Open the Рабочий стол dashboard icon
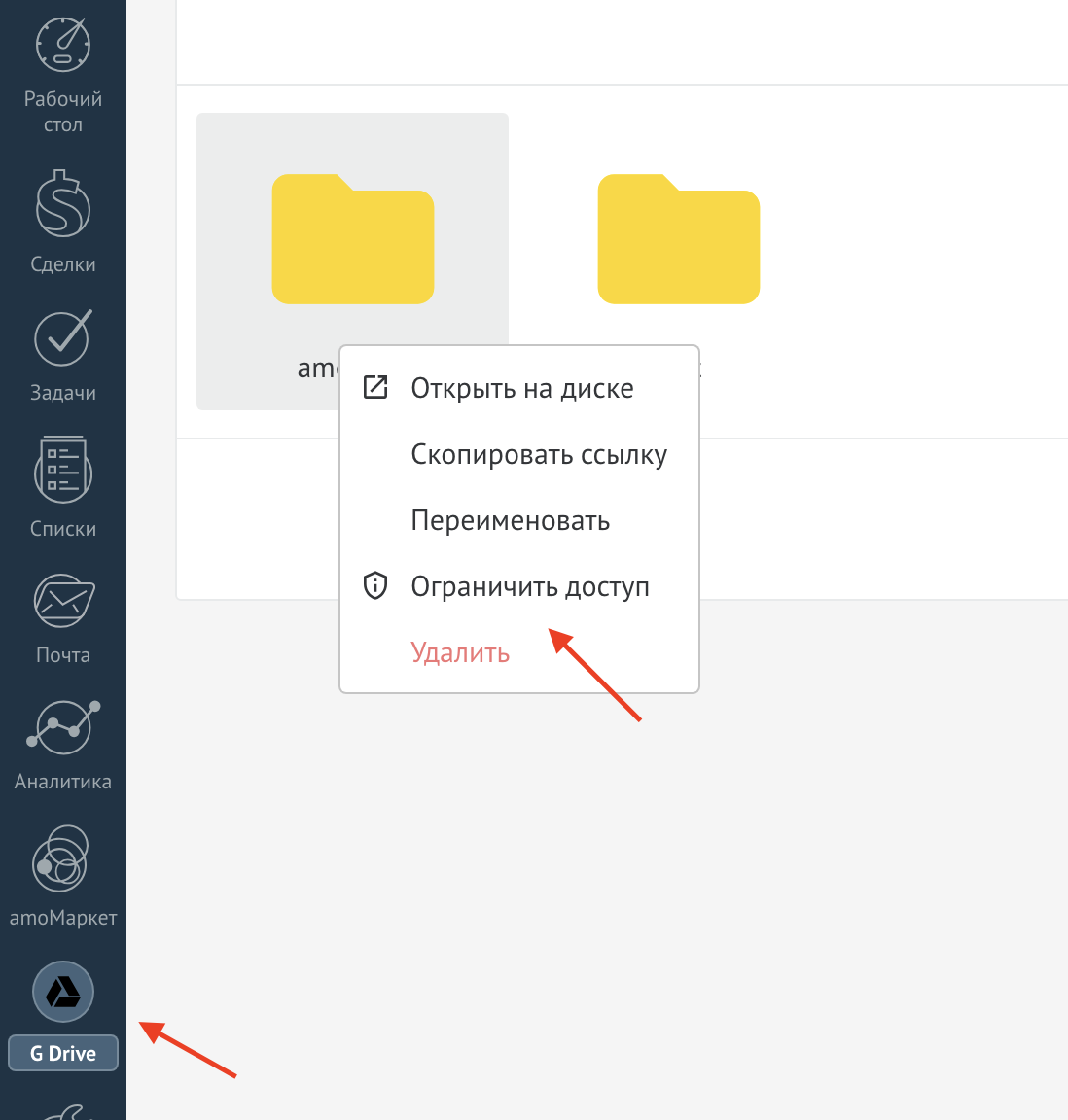This screenshot has height=1120, width=1068. pos(63,45)
